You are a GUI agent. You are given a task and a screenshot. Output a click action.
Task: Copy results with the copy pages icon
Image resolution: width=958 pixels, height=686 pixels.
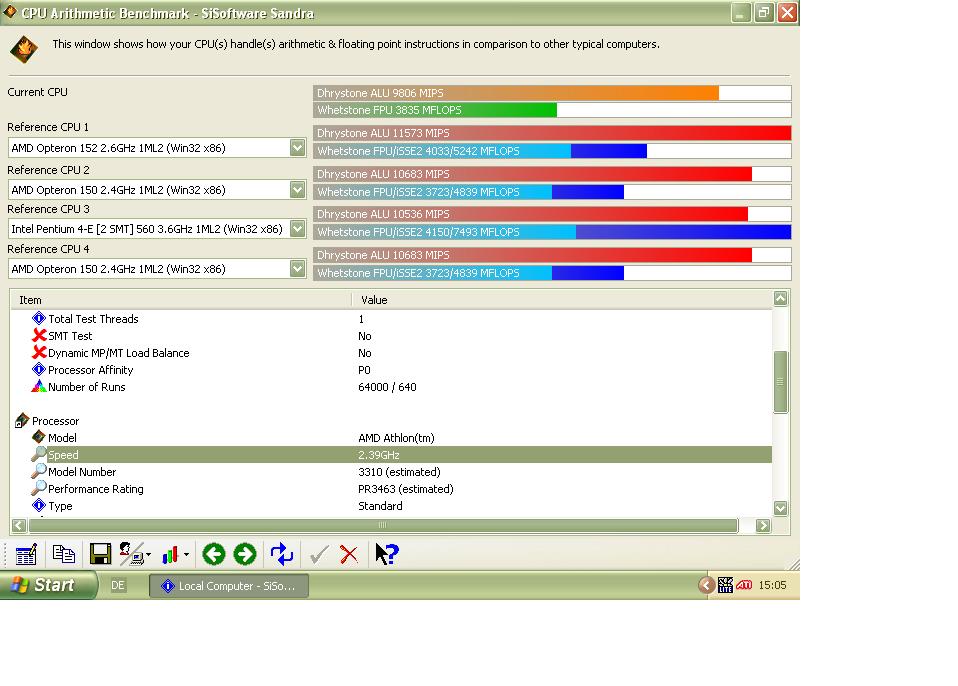tap(64, 554)
